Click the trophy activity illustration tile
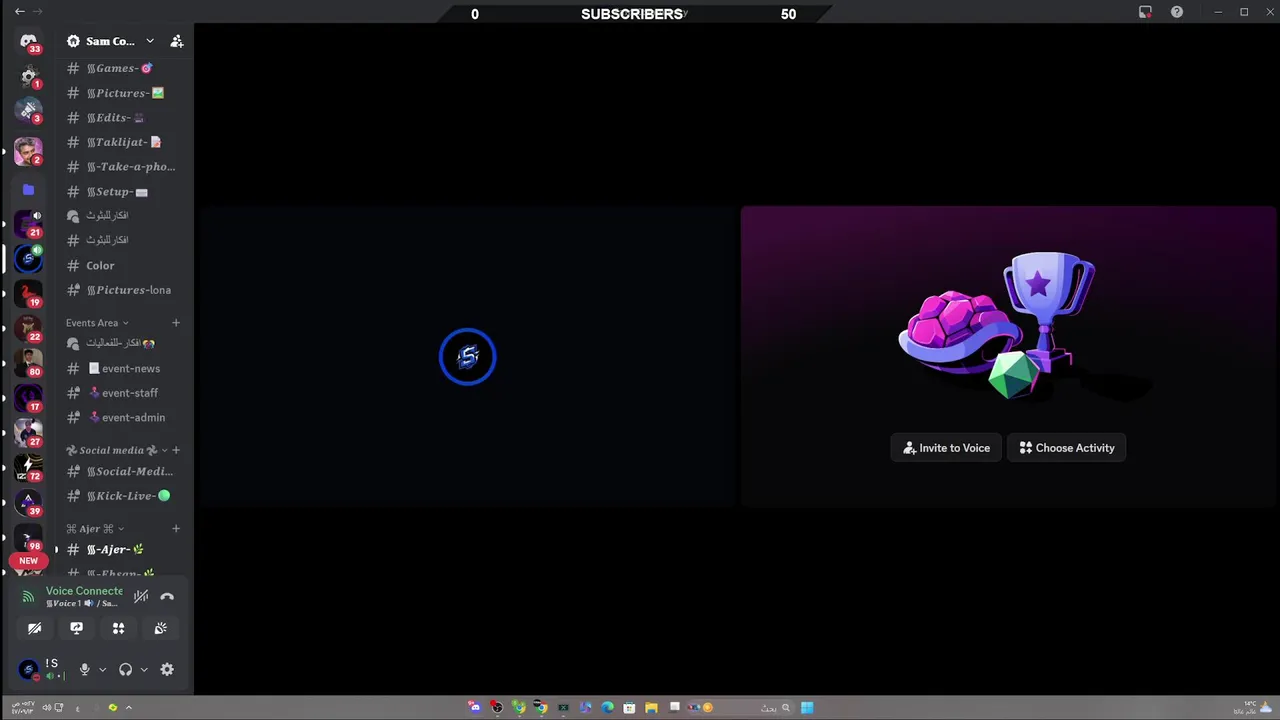 (x=1008, y=356)
